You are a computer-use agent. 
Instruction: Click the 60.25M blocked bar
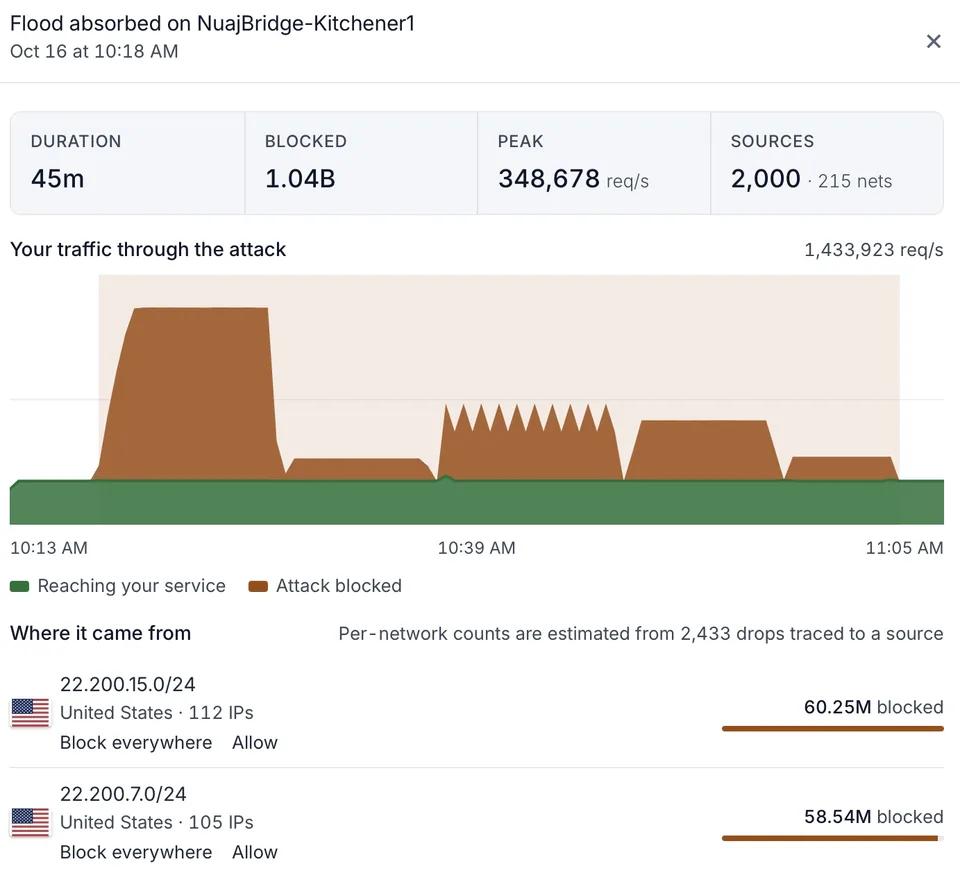pyautogui.click(x=833, y=729)
